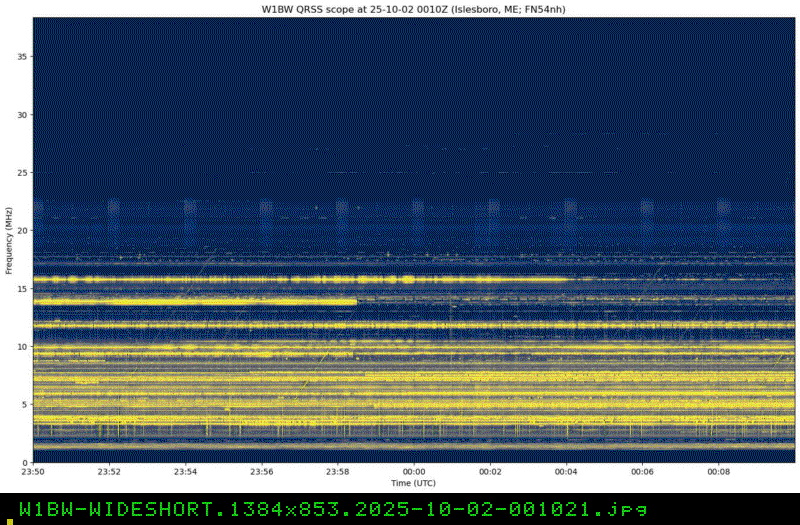This screenshot has height=525, width=800.
Task: Select the 23:58 time tick label
Action: click(338, 472)
